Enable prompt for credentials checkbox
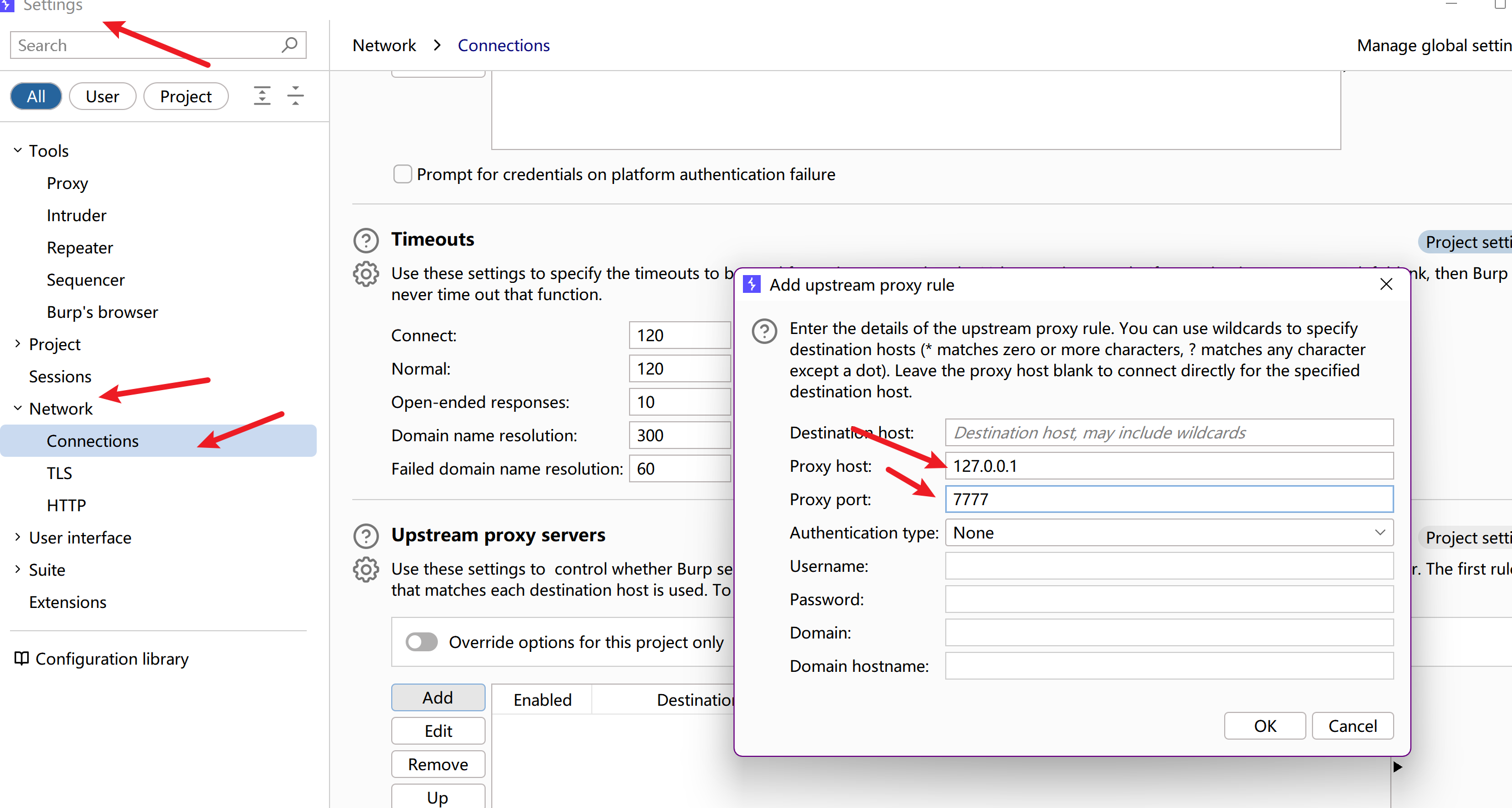The width and height of the screenshot is (1512, 808). 403,174
